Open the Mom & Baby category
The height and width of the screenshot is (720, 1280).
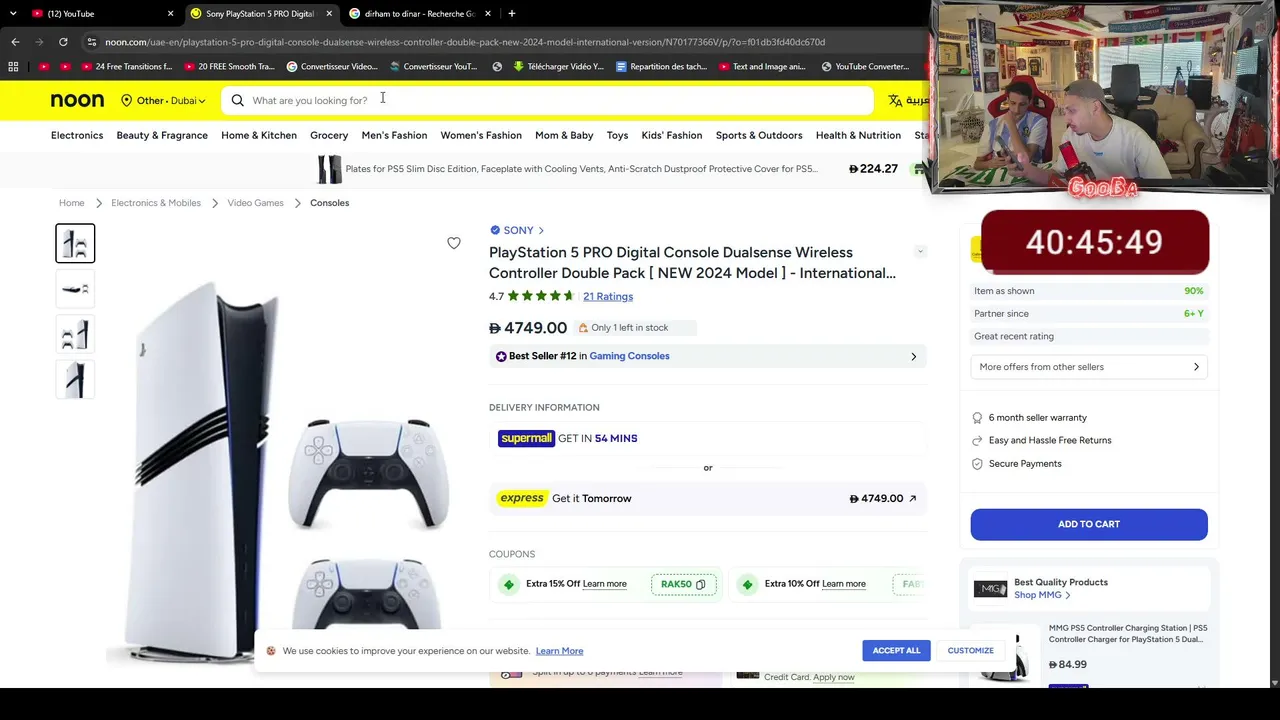(x=564, y=135)
